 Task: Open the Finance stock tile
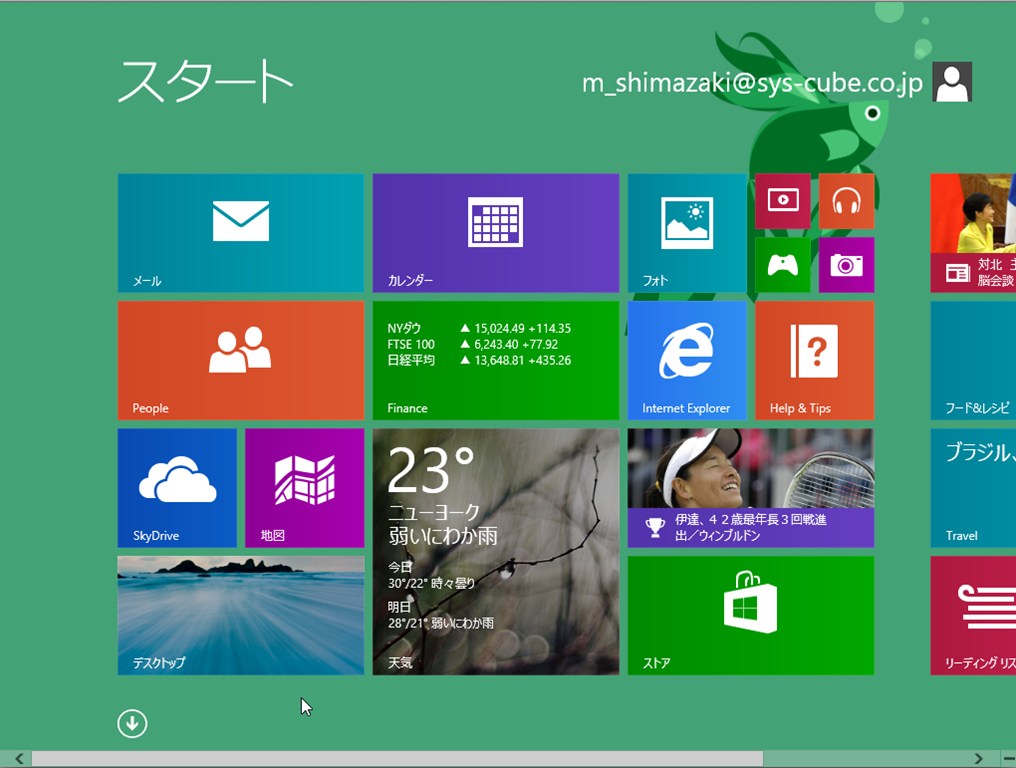(496, 360)
